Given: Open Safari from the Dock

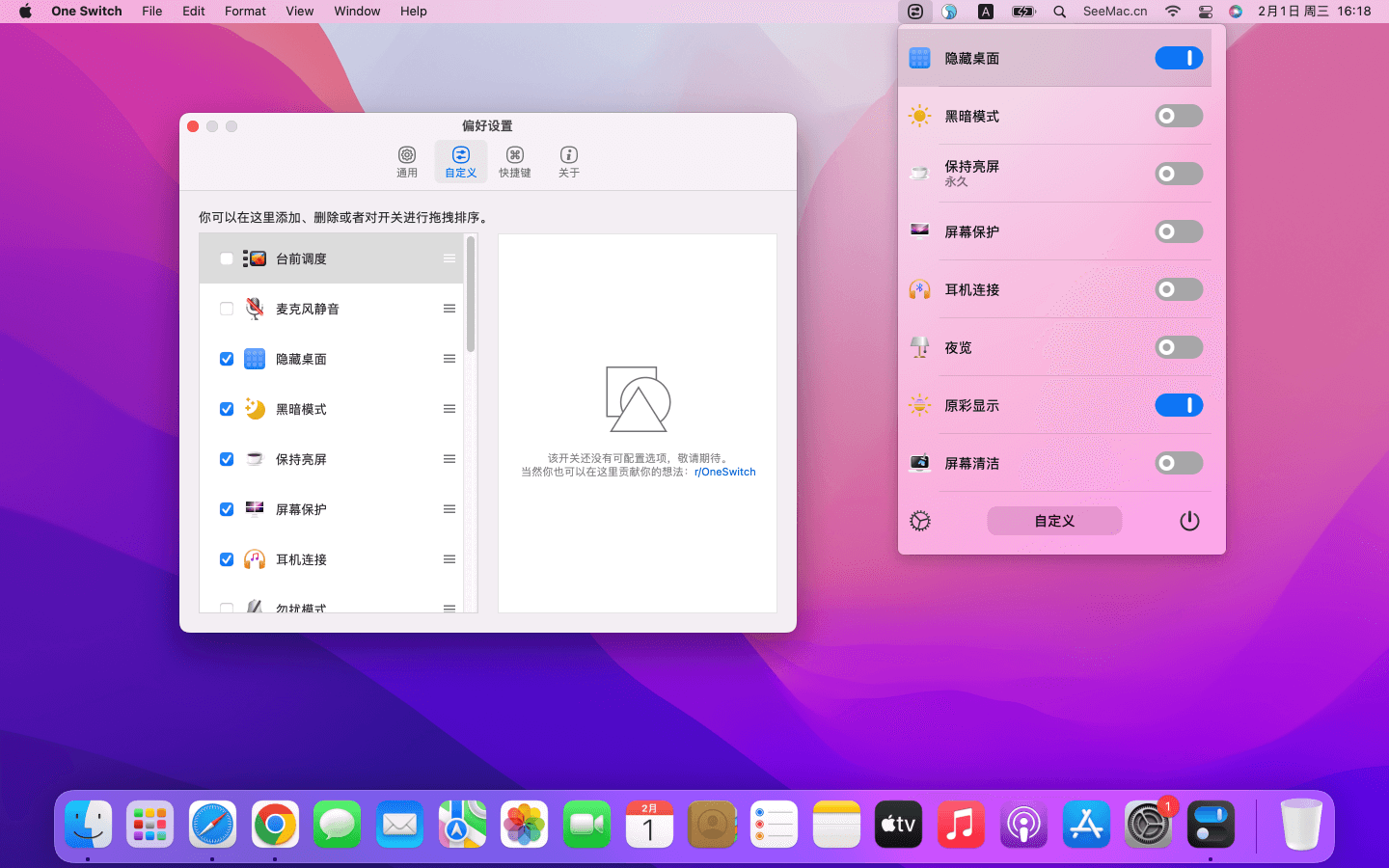Looking at the screenshot, I should pyautogui.click(x=212, y=825).
